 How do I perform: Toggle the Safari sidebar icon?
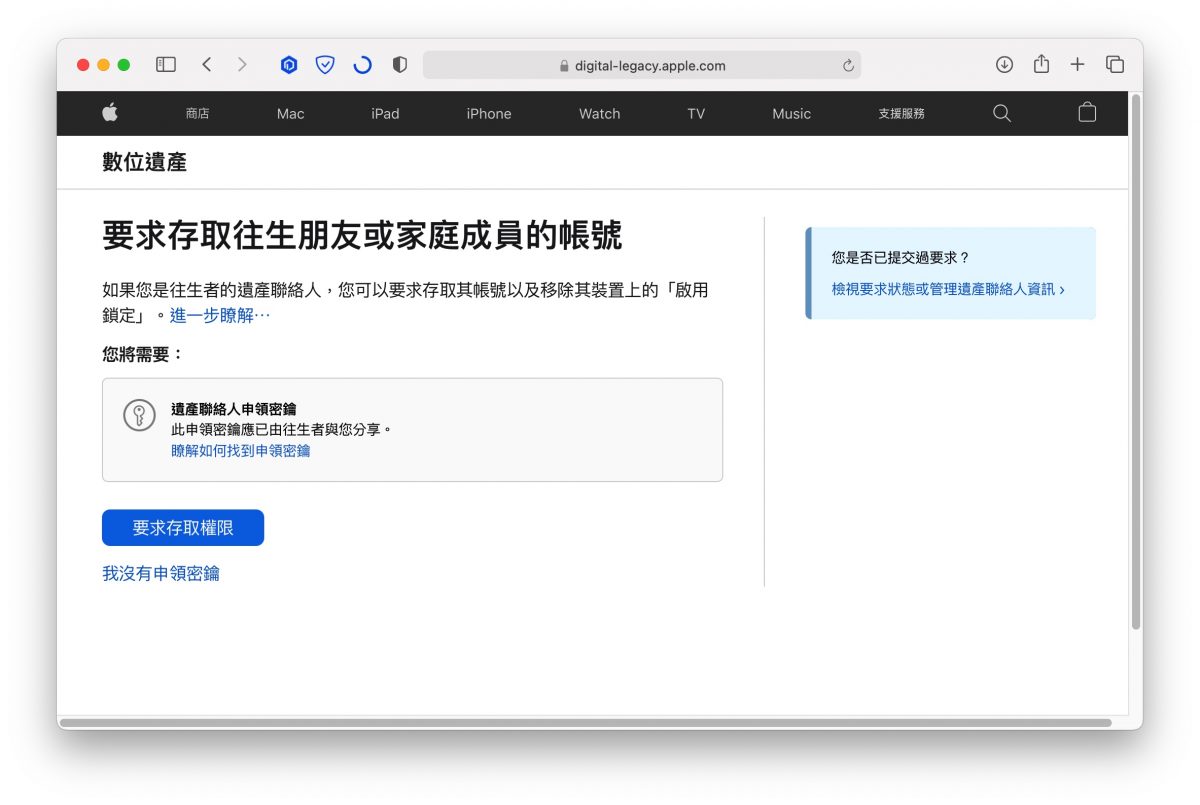point(166,65)
